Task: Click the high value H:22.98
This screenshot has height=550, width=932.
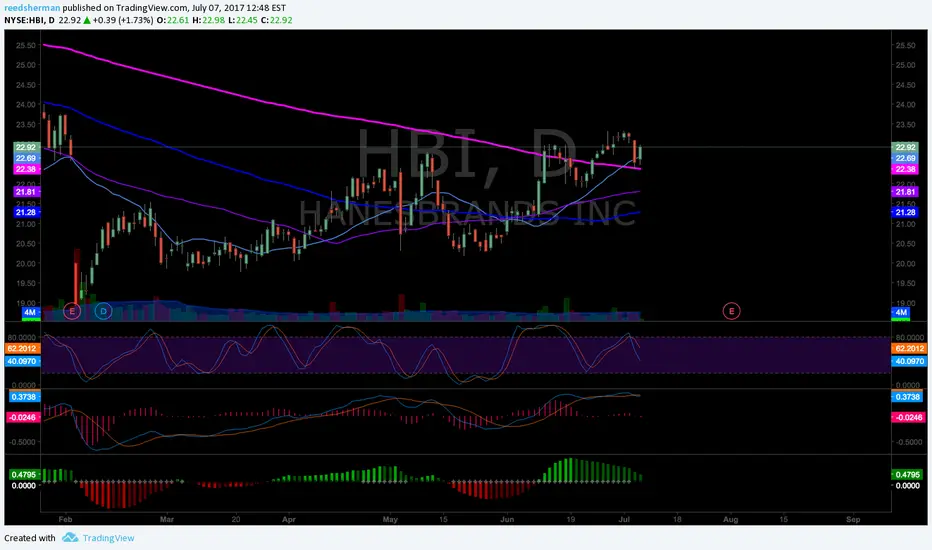Action: (209, 20)
